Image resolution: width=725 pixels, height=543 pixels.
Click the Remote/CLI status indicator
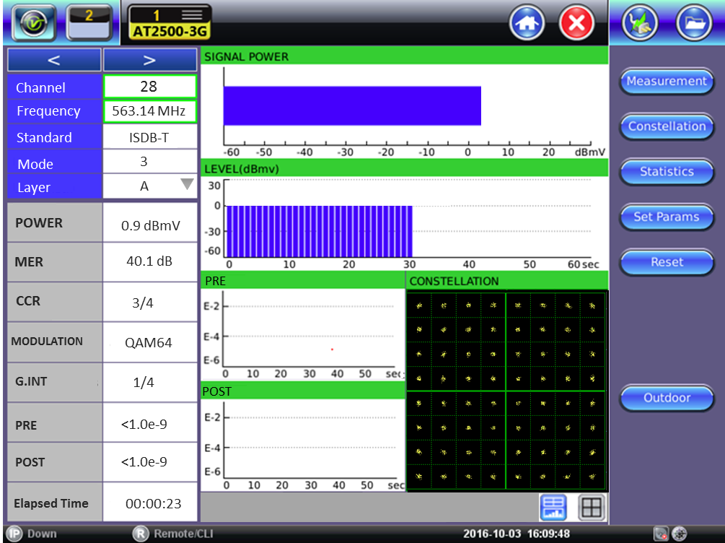tap(174, 534)
